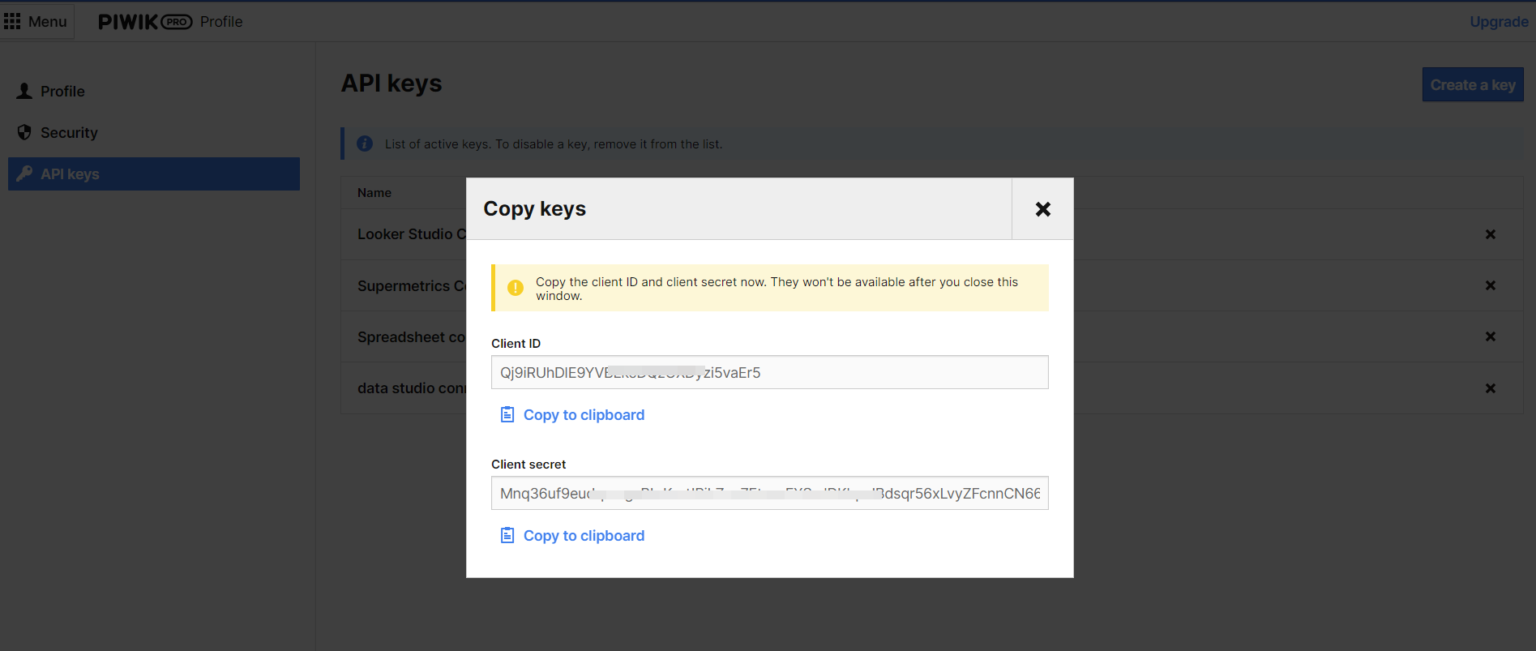
Task: Remove the data studio connector key
Action: (1490, 387)
